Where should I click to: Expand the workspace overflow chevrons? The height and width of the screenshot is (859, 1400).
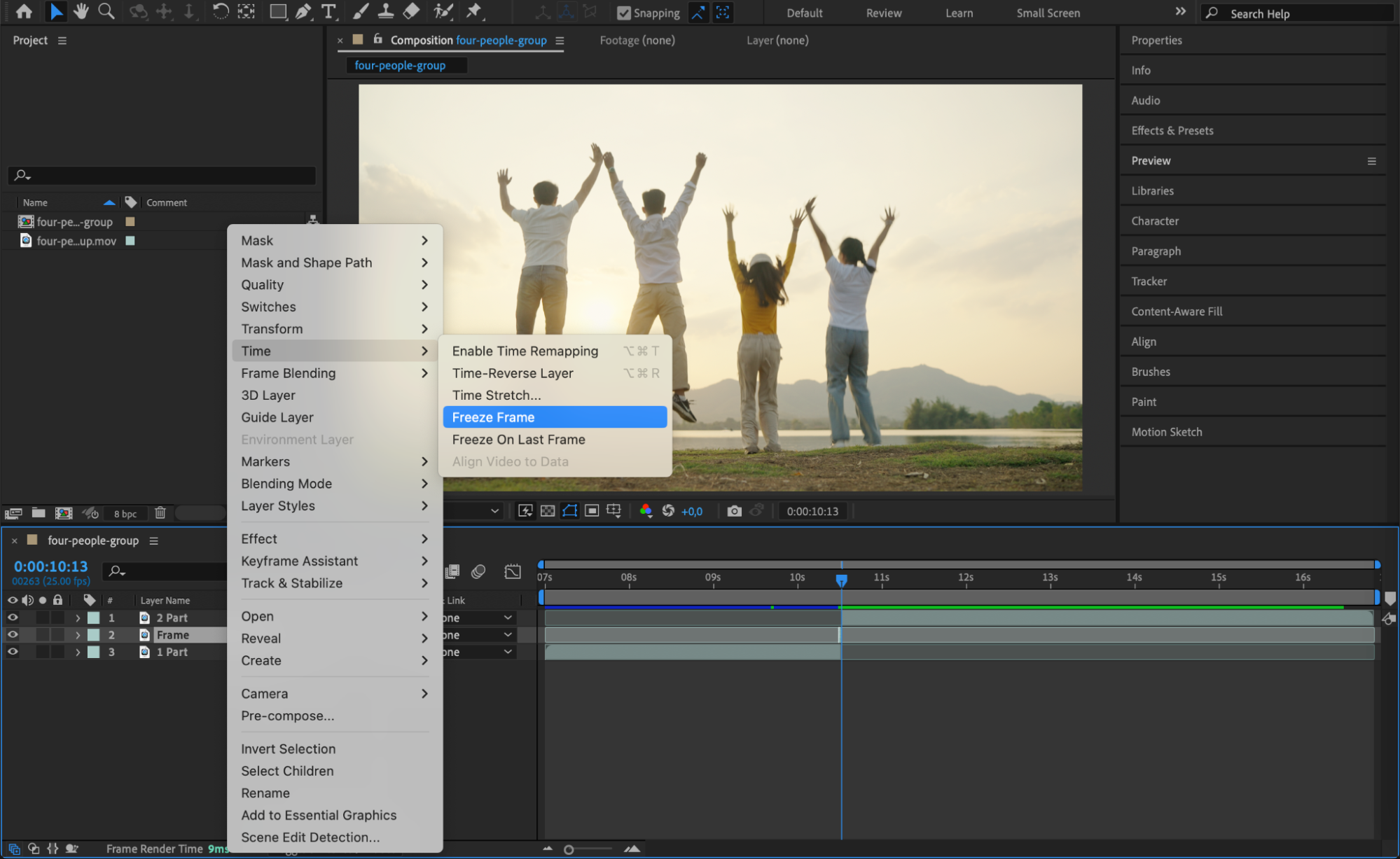(1180, 12)
